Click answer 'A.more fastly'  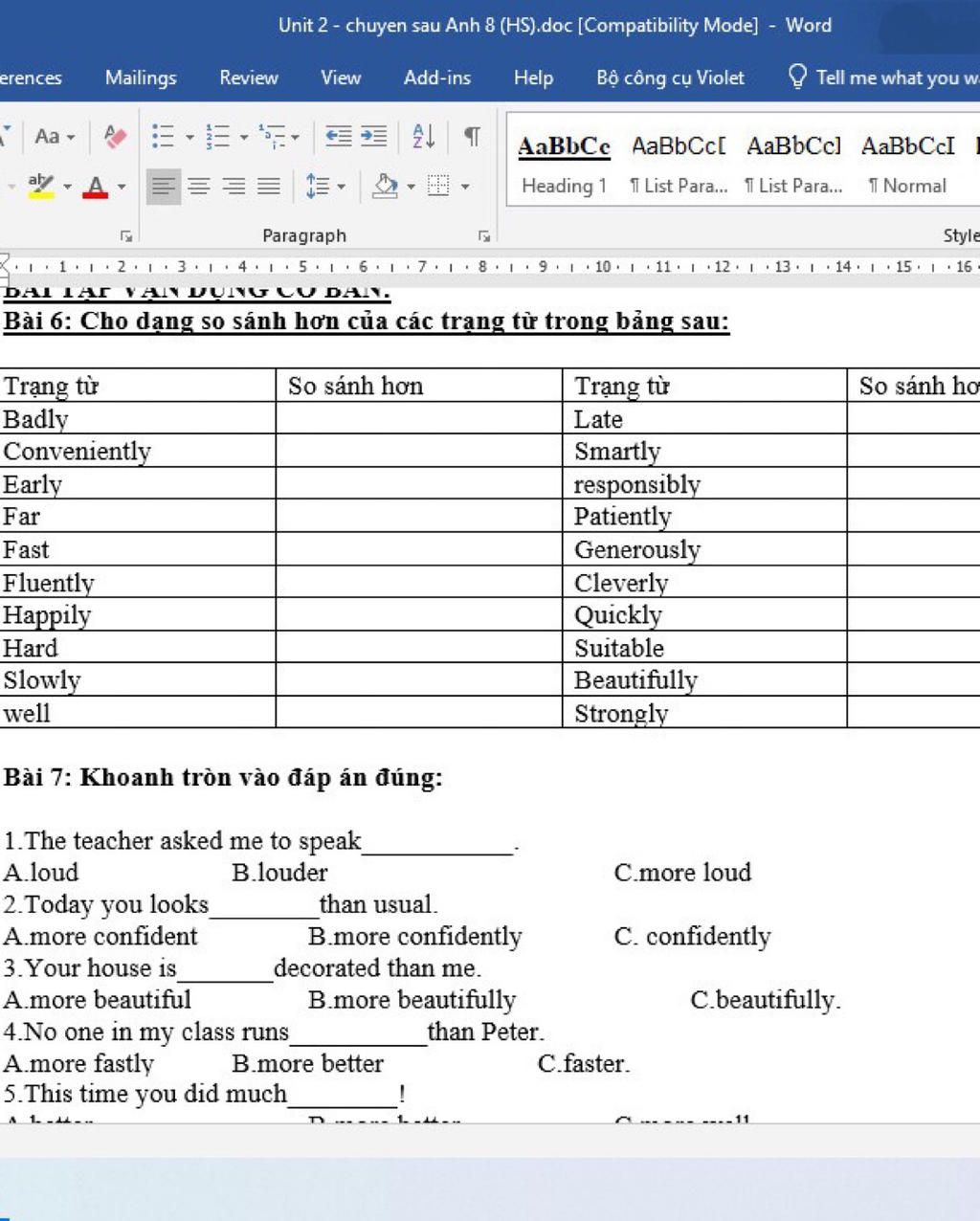[78, 1063]
